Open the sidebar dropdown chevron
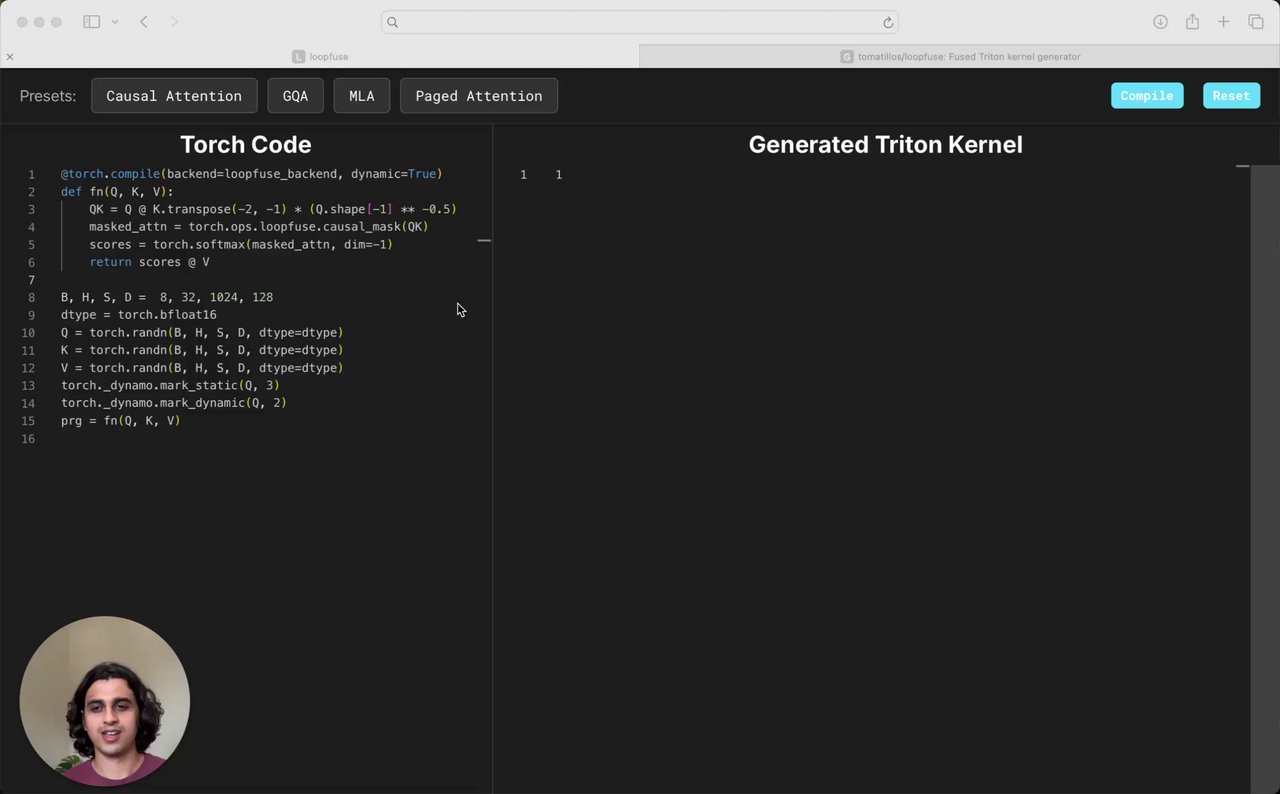 (115, 22)
